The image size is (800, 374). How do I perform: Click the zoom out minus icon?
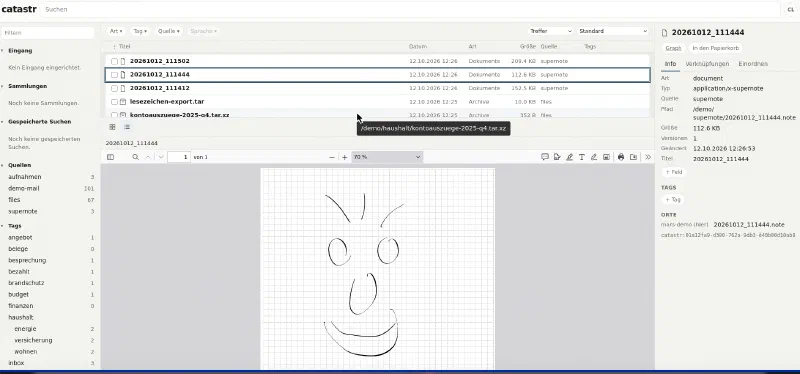(332, 157)
